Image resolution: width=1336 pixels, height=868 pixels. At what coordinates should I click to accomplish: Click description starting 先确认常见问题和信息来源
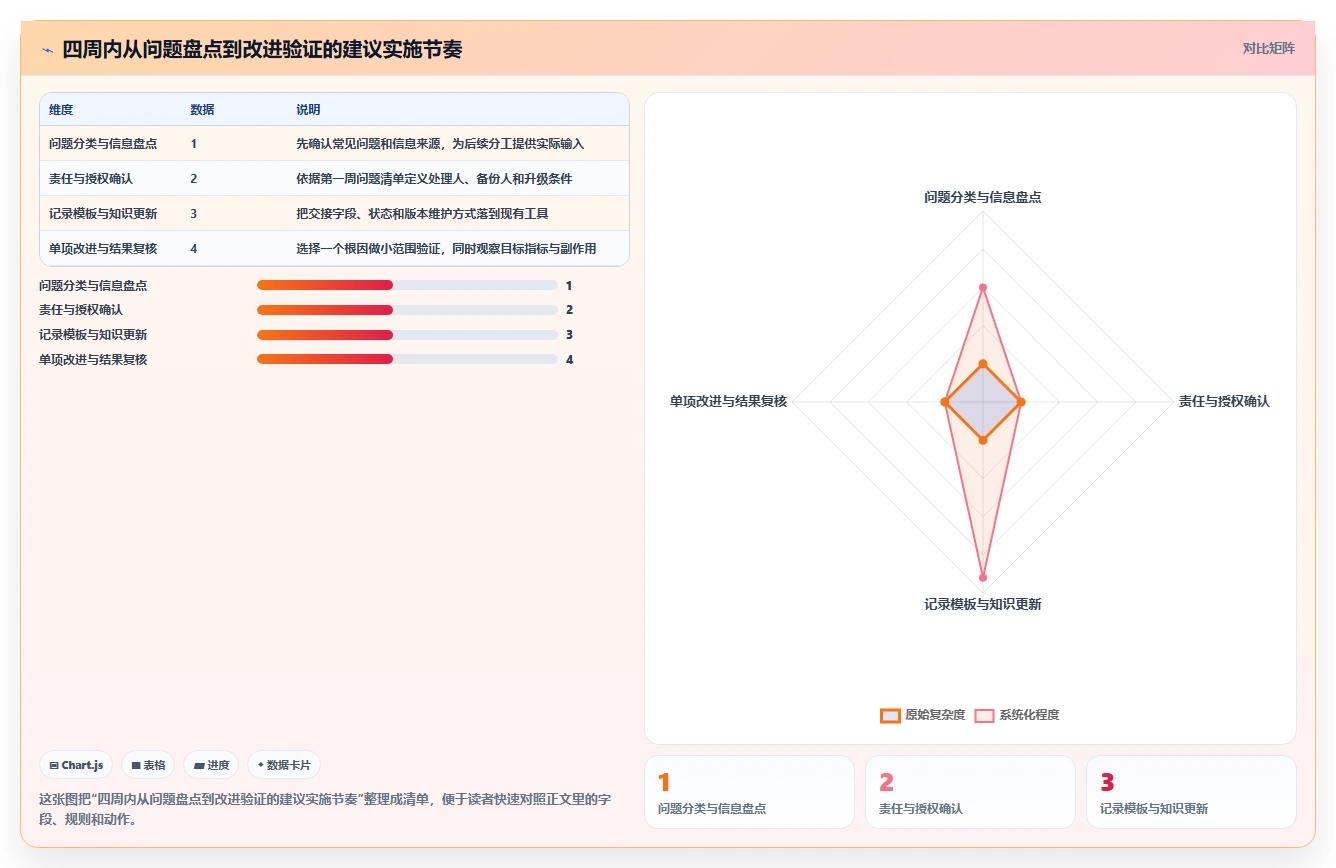click(440, 144)
